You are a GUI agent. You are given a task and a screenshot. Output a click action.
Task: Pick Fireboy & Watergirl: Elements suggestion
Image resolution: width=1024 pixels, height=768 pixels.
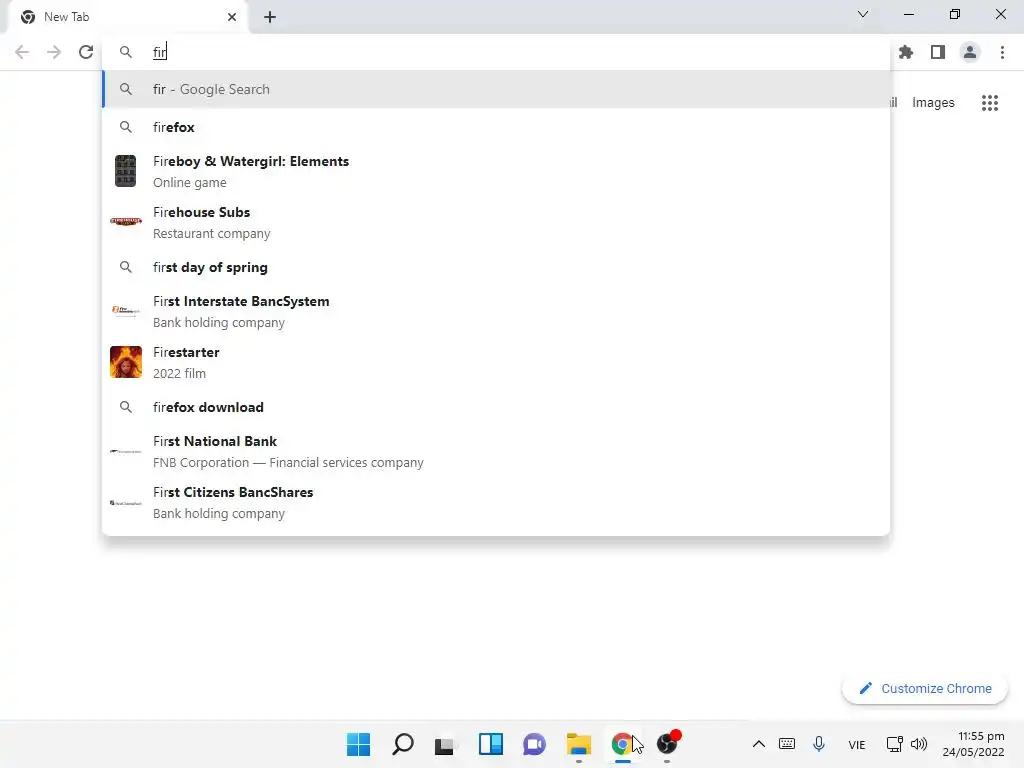click(x=496, y=171)
